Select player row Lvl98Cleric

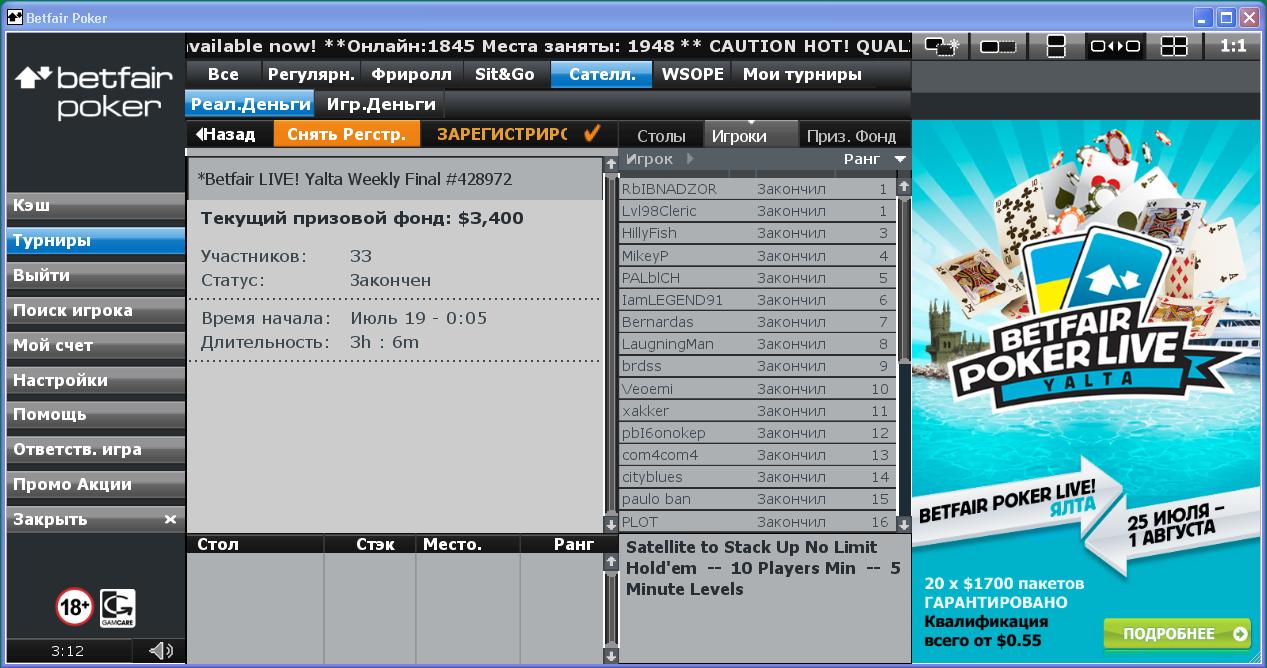[x=757, y=211]
